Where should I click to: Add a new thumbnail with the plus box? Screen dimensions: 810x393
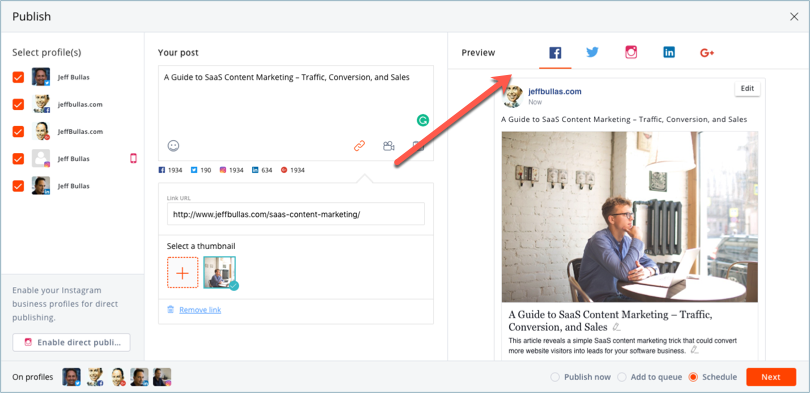coord(183,272)
